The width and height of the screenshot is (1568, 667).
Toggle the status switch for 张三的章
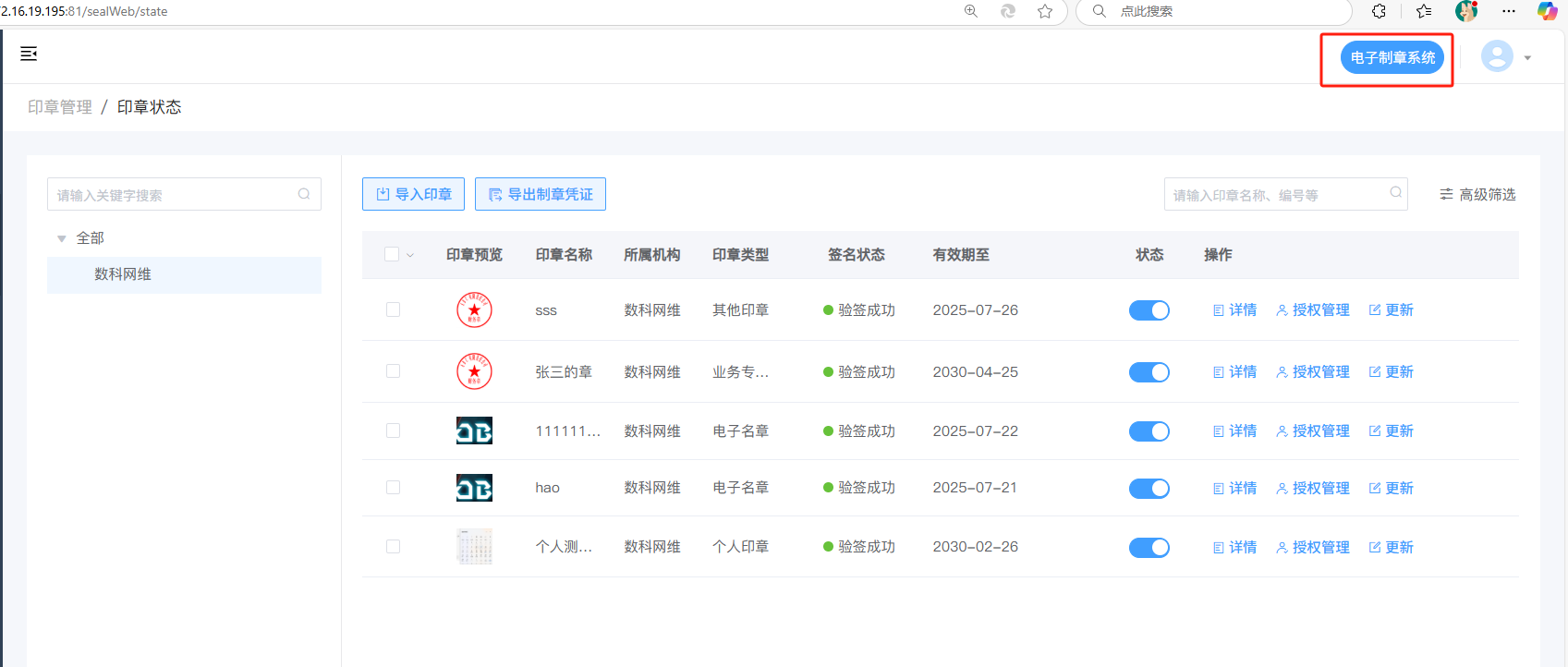pyautogui.click(x=1149, y=372)
